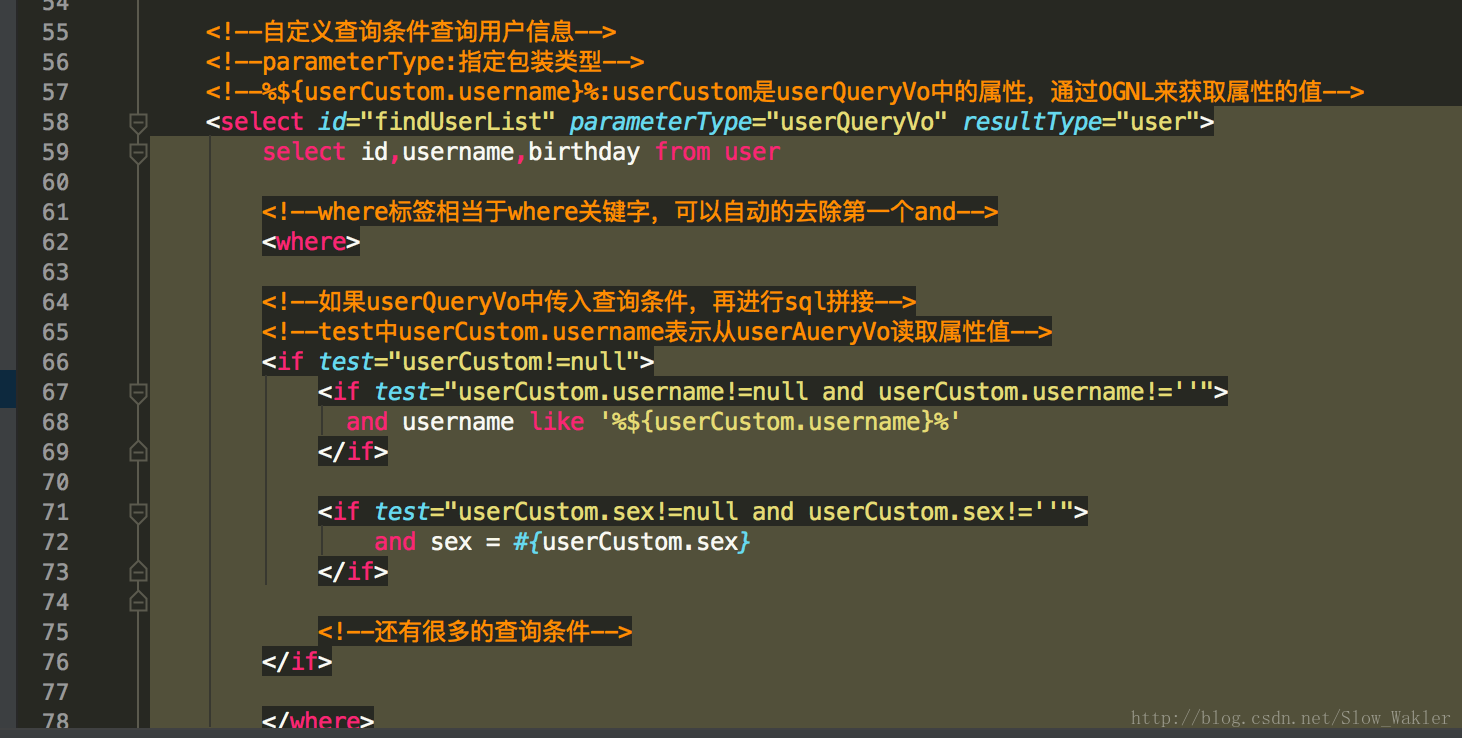Click the '%${userCustom.username}%' string
1462x738 pixels.
click(780, 422)
